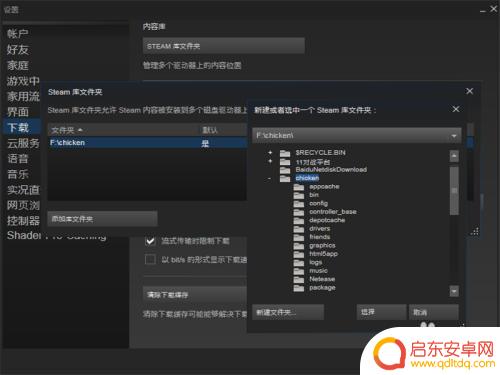Click the music folder icon

(x=299, y=271)
